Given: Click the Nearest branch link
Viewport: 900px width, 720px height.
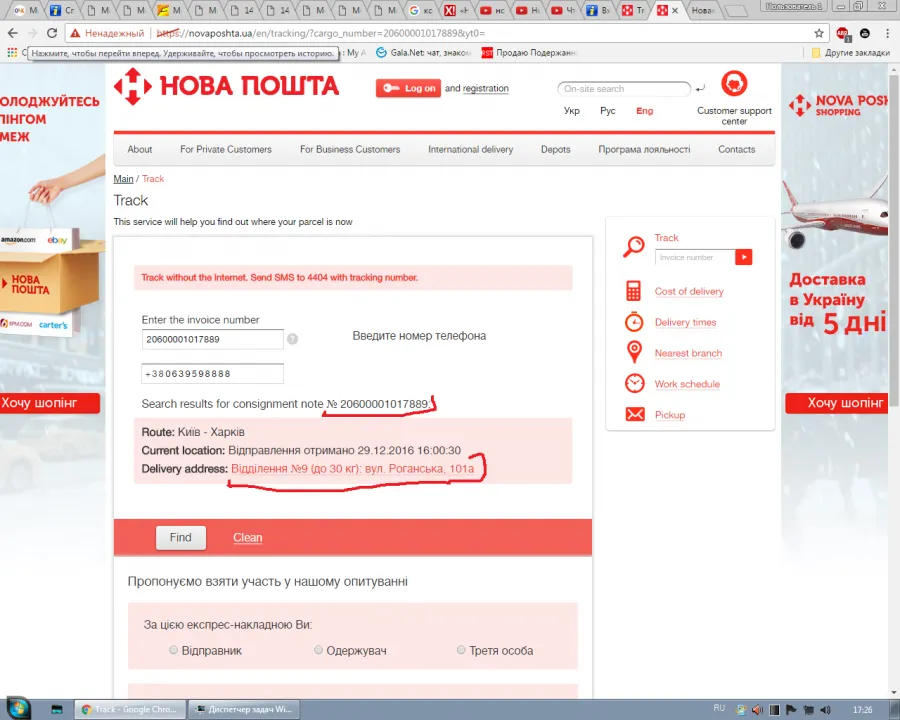Looking at the screenshot, I should [x=688, y=353].
